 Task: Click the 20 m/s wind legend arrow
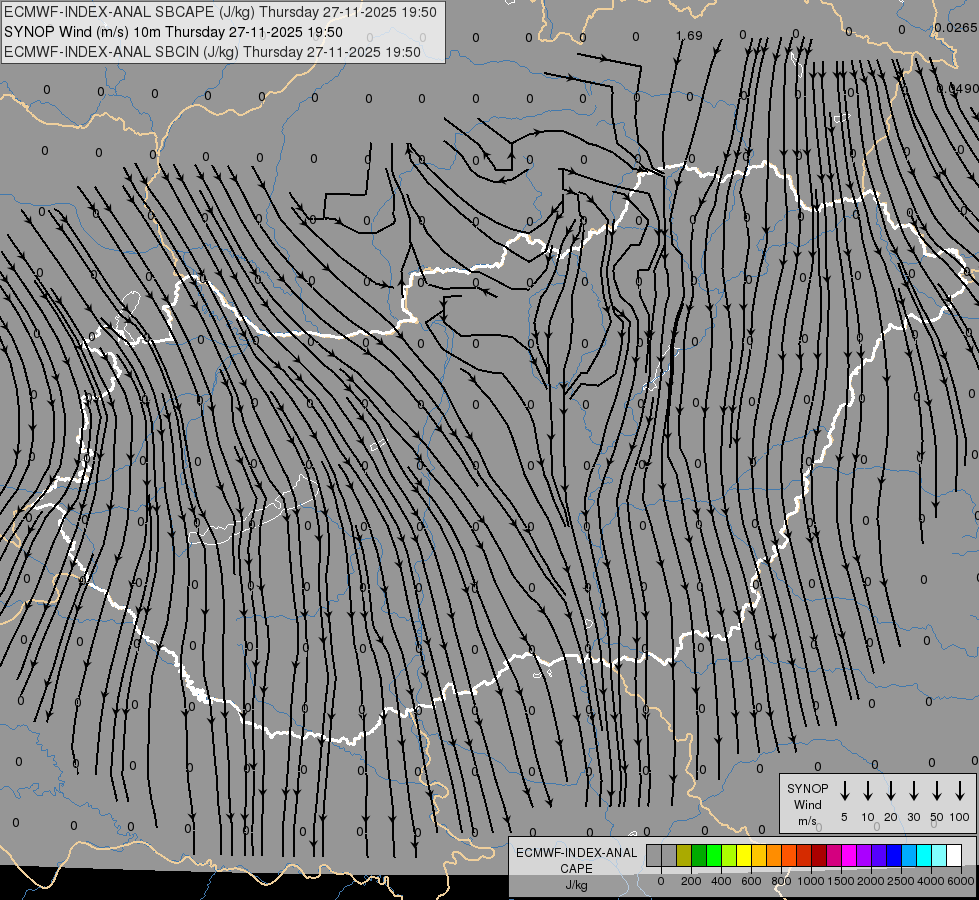point(890,791)
